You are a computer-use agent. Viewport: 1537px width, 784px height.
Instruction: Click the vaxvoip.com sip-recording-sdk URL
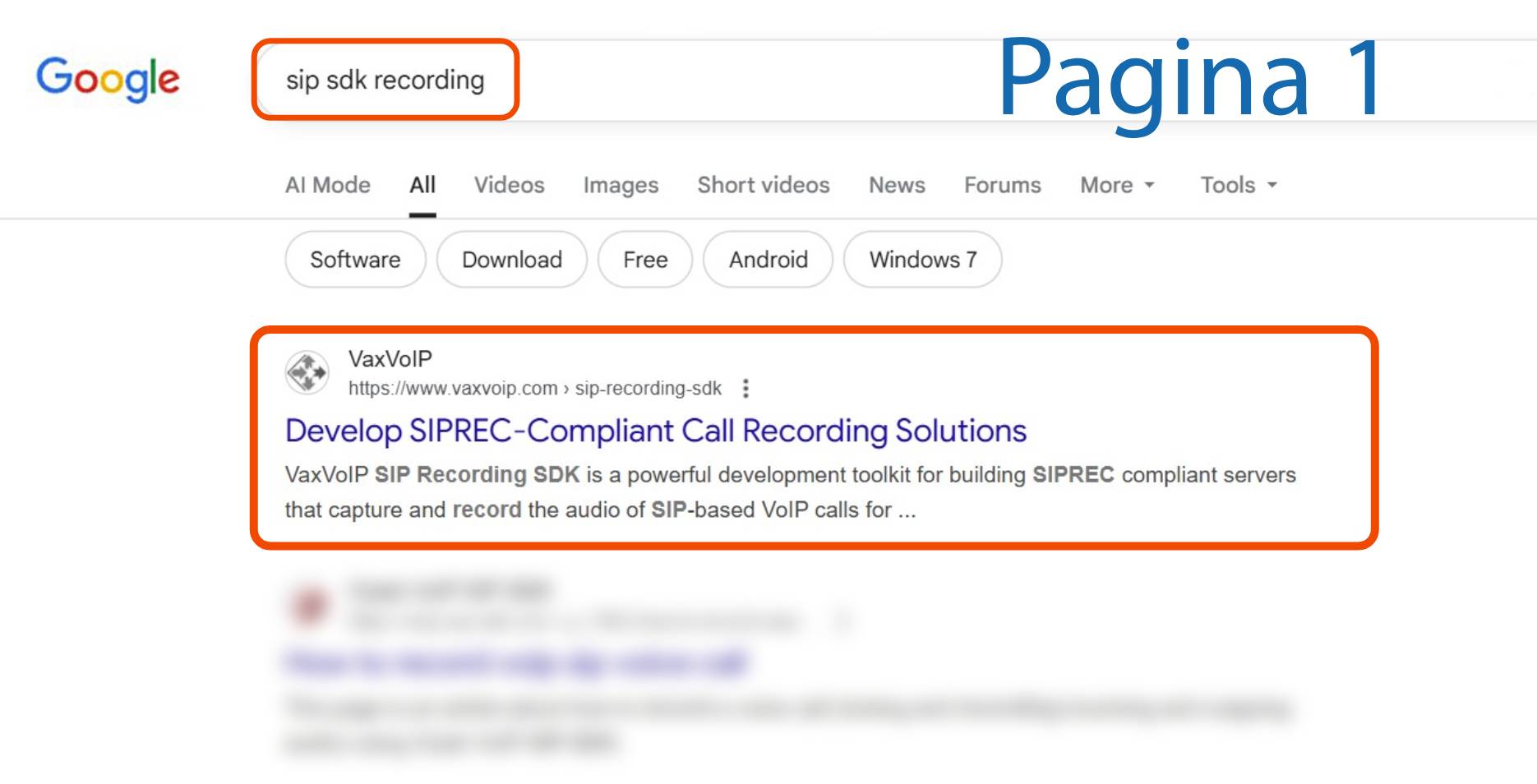point(534,389)
